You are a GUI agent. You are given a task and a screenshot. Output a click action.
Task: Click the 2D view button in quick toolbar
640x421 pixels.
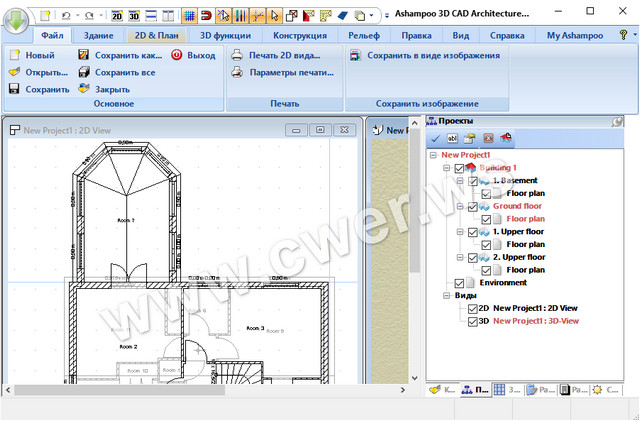point(116,16)
